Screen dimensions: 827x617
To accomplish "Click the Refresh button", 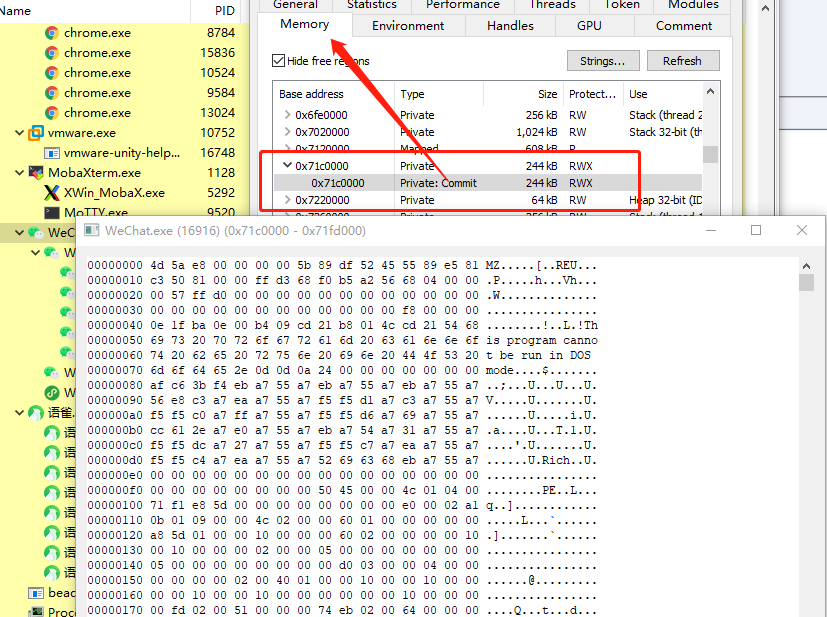I will 682,61.
